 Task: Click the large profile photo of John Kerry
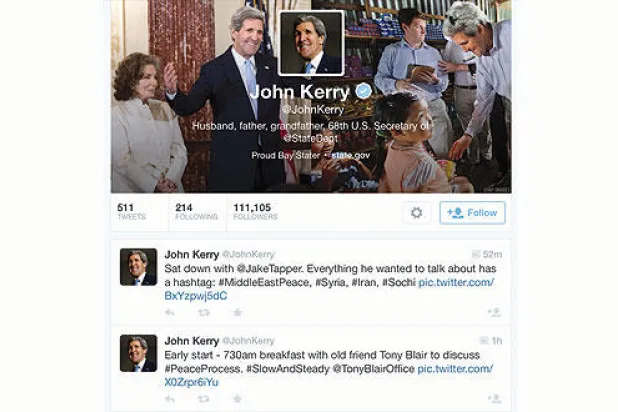coord(311,43)
